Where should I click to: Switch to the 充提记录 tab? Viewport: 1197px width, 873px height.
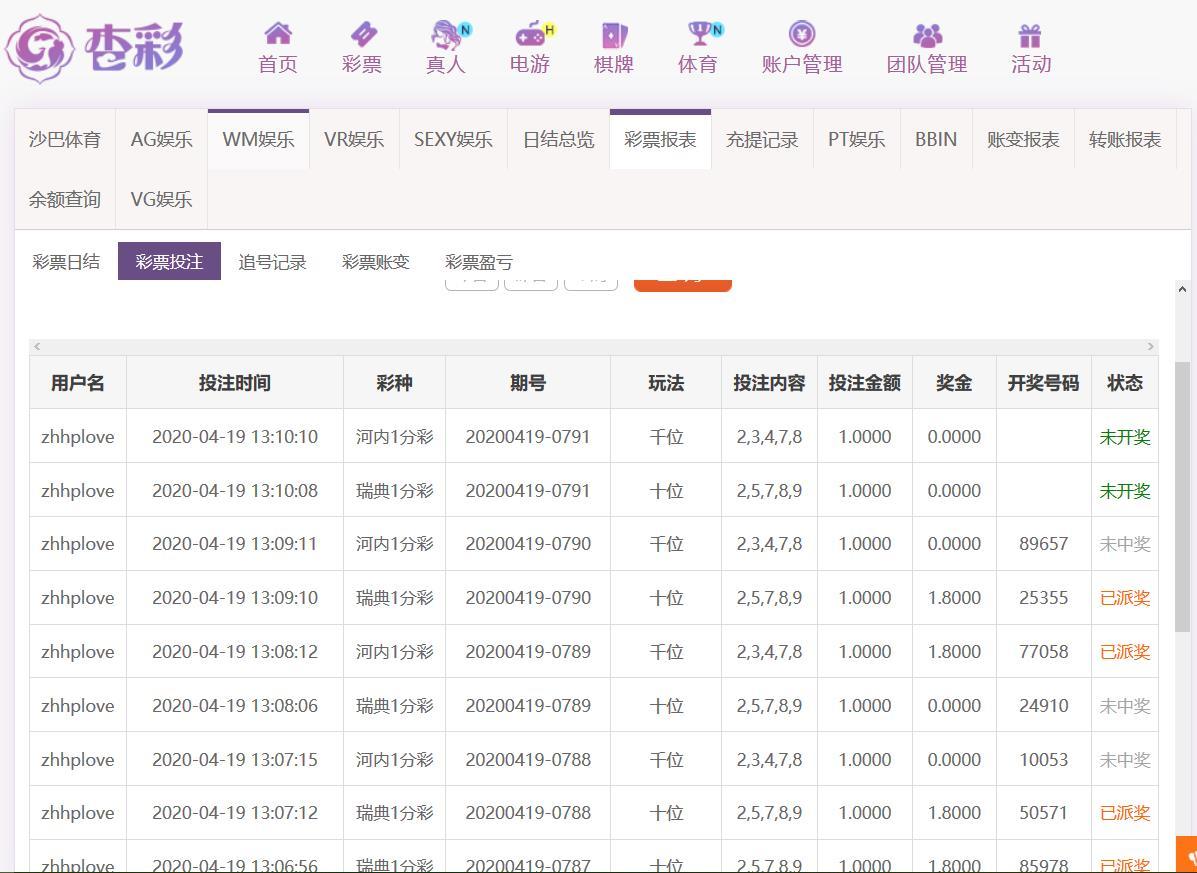762,140
